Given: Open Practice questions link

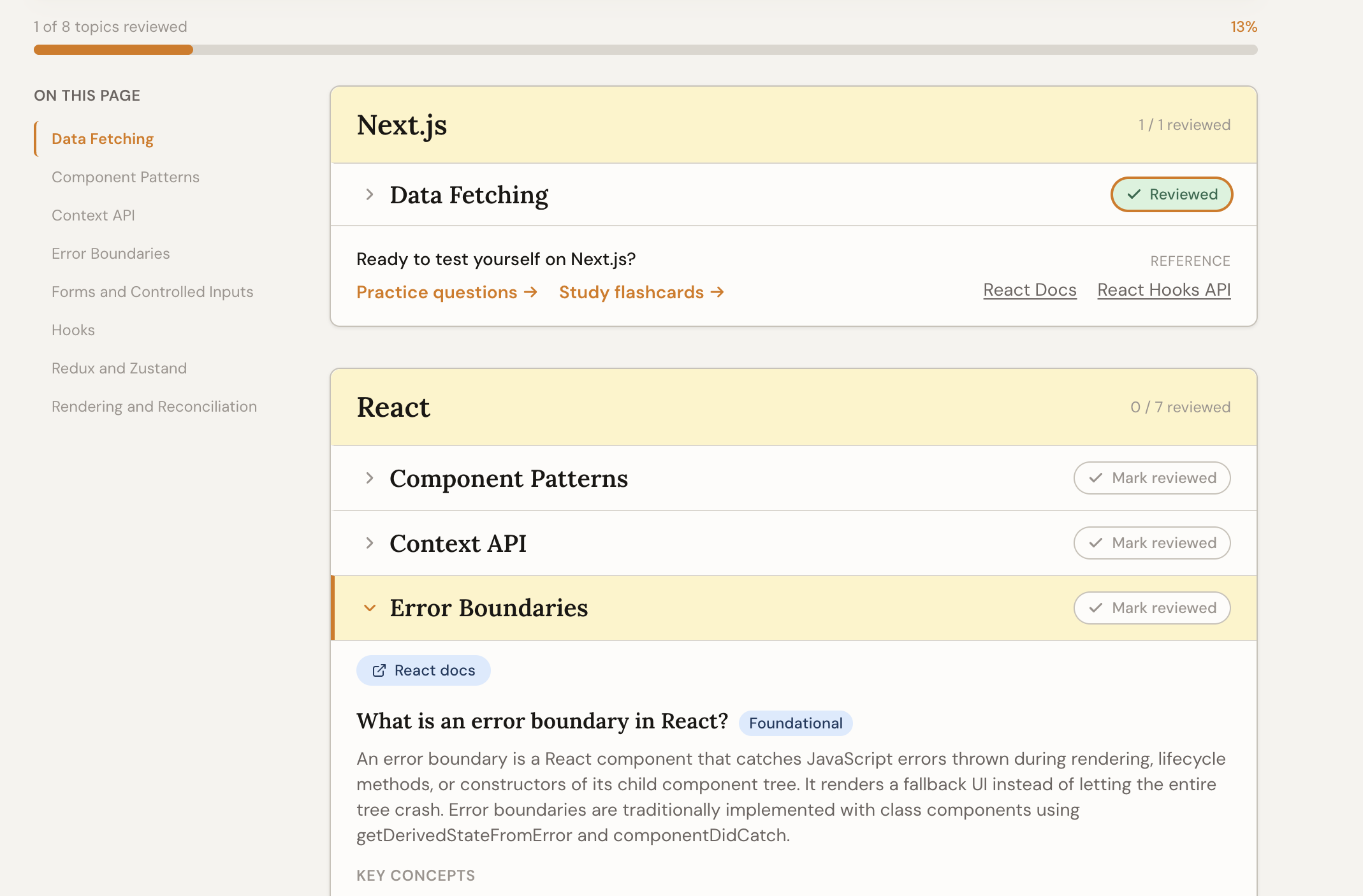Looking at the screenshot, I should [447, 292].
